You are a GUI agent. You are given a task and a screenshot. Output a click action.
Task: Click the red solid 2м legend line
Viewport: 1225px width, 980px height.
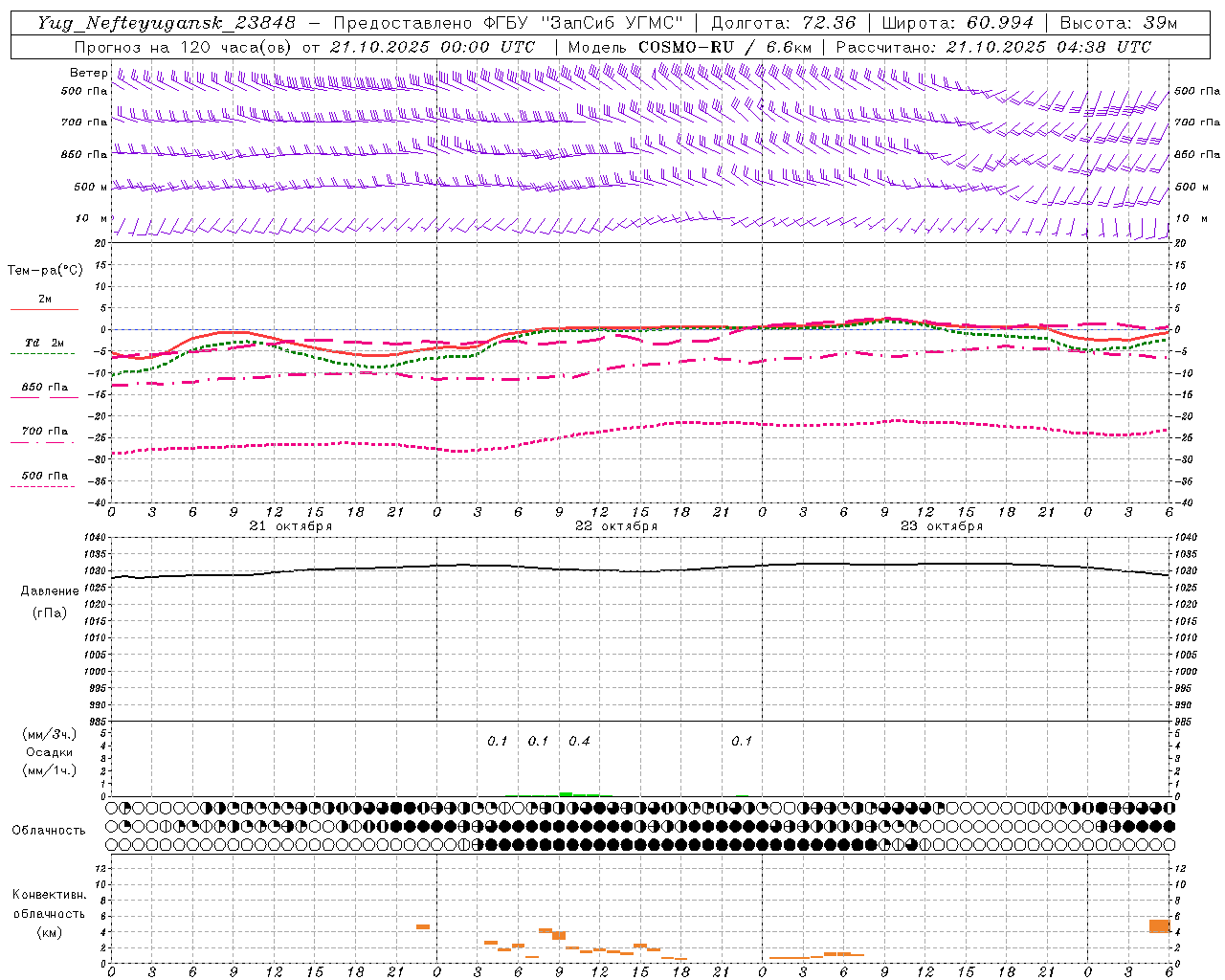(44, 309)
